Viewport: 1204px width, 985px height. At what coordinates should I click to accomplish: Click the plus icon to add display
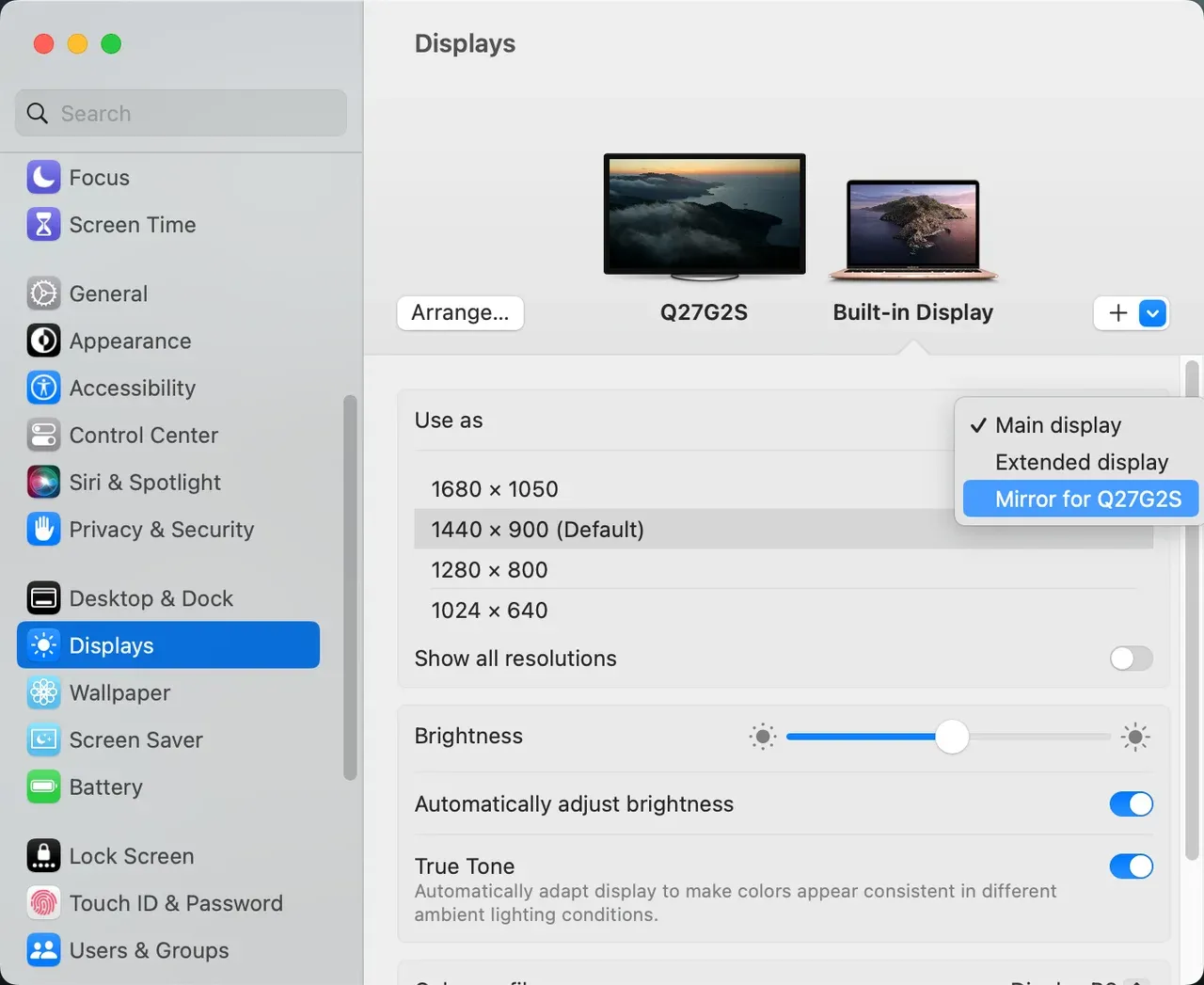click(1117, 313)
